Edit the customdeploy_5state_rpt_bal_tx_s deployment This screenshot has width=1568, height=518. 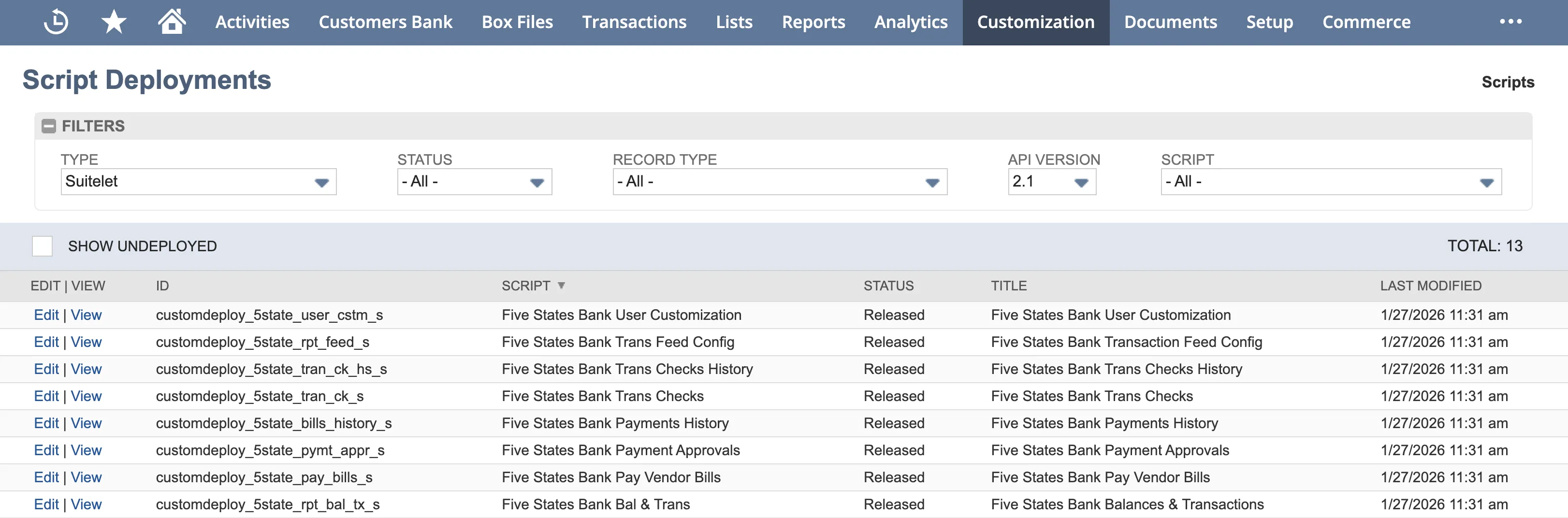(x=46, y=504)
